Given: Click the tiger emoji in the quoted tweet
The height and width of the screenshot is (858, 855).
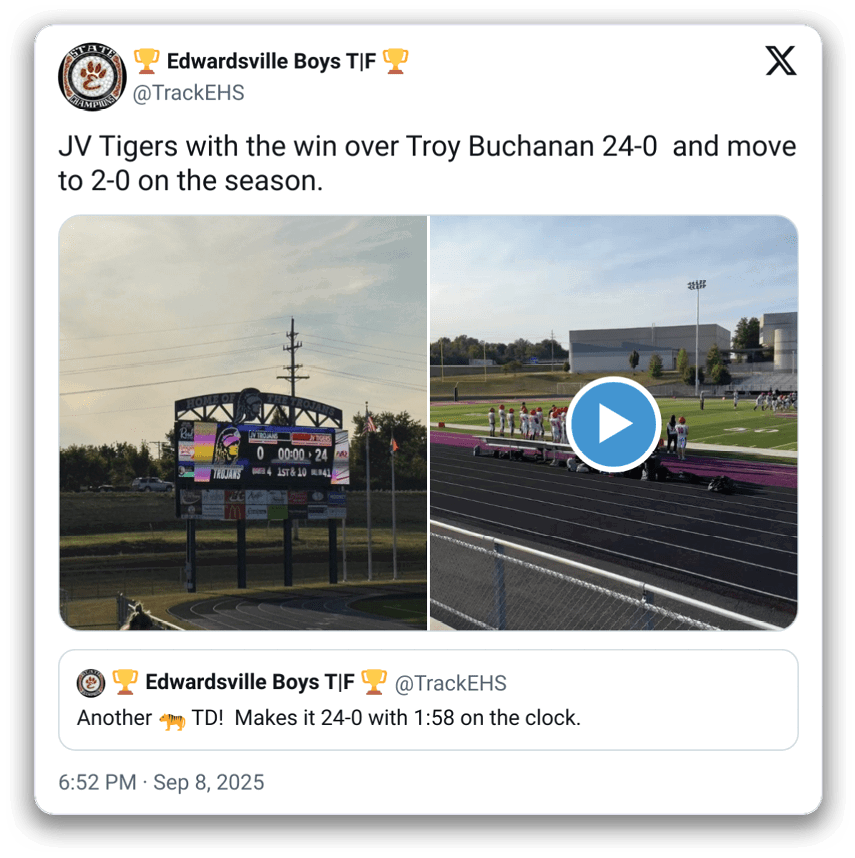Looking at the screenshot, I should pos(172,721).
